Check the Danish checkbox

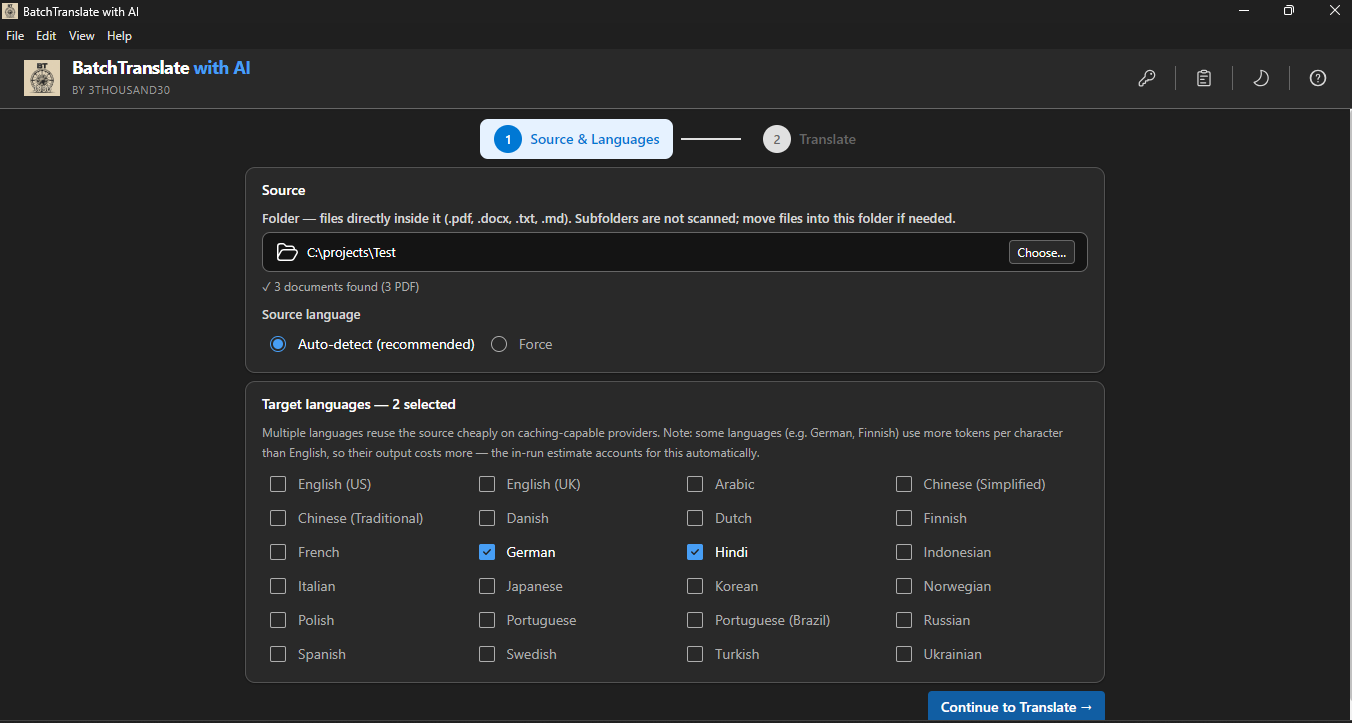pos(487,518)
